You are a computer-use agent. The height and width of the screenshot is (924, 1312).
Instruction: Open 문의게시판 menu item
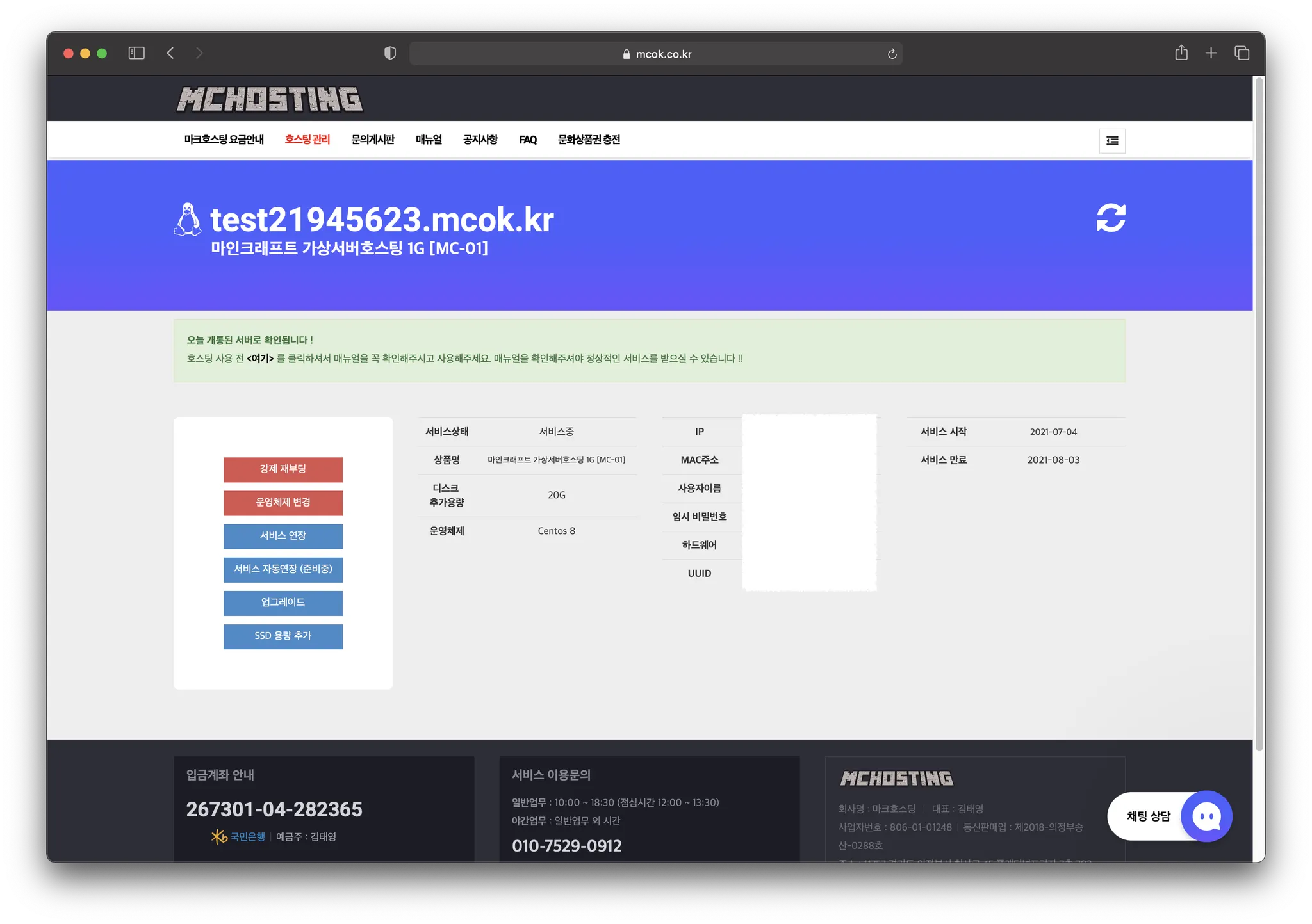(373, 140)
